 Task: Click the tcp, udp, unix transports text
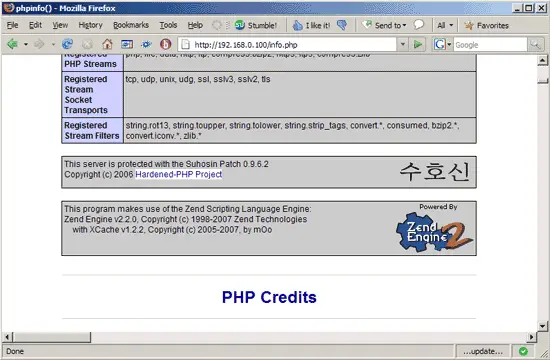pos(198,79)
